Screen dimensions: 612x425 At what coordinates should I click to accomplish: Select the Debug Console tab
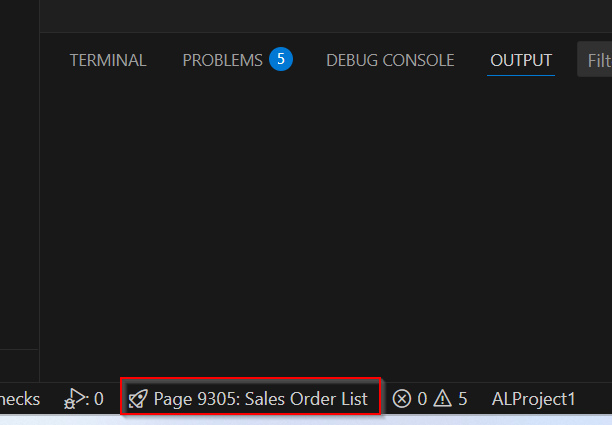[x=390, y=60]
